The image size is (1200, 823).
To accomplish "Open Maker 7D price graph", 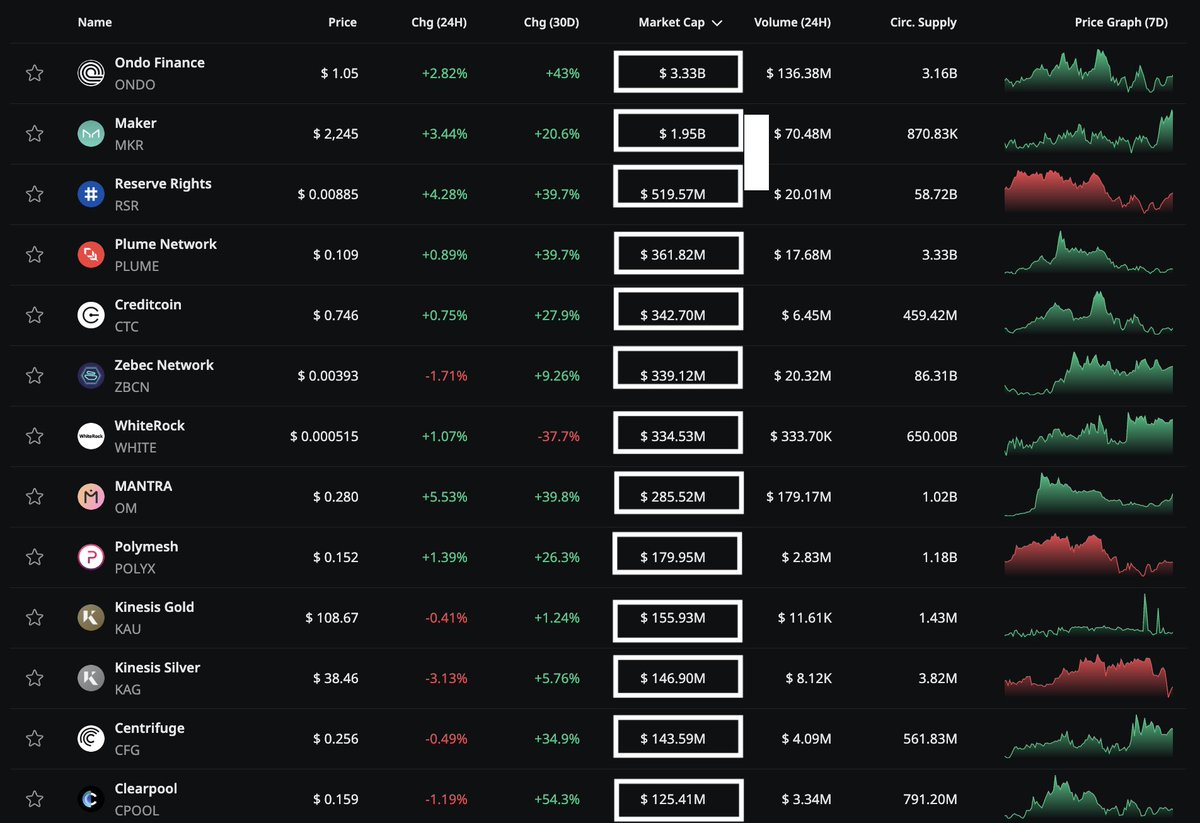I will pos(1088,132).
